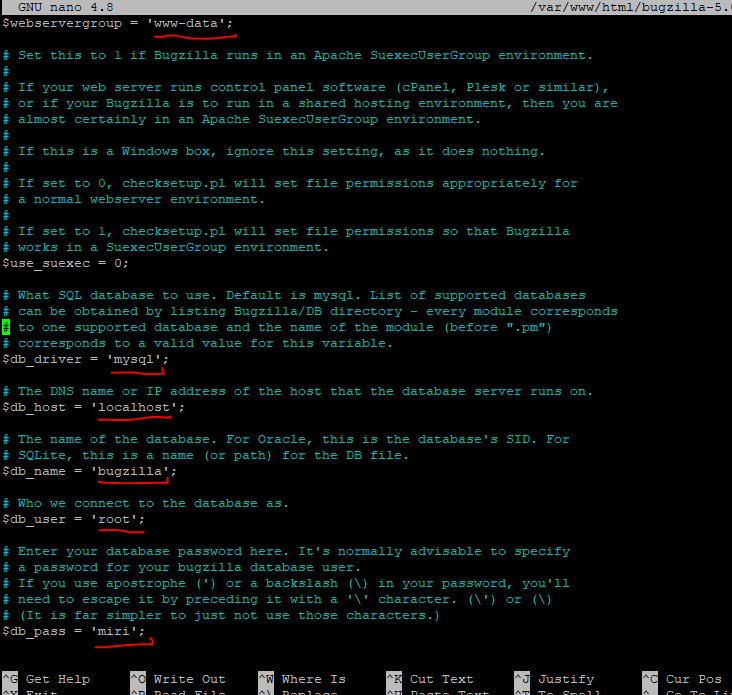Click the $webservergroup variable name

[x=62, y=23]
